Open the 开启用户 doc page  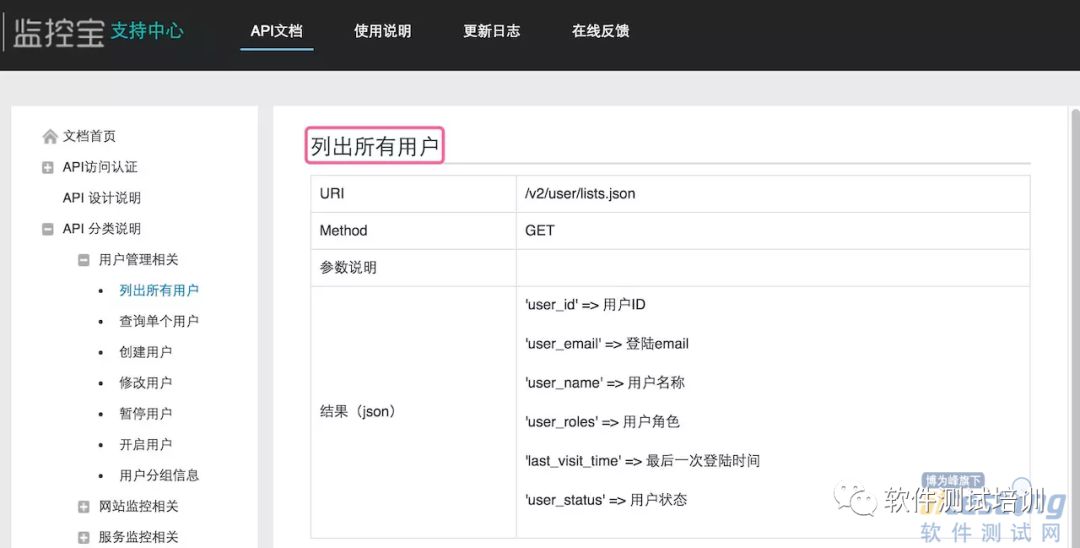(145, 445)
